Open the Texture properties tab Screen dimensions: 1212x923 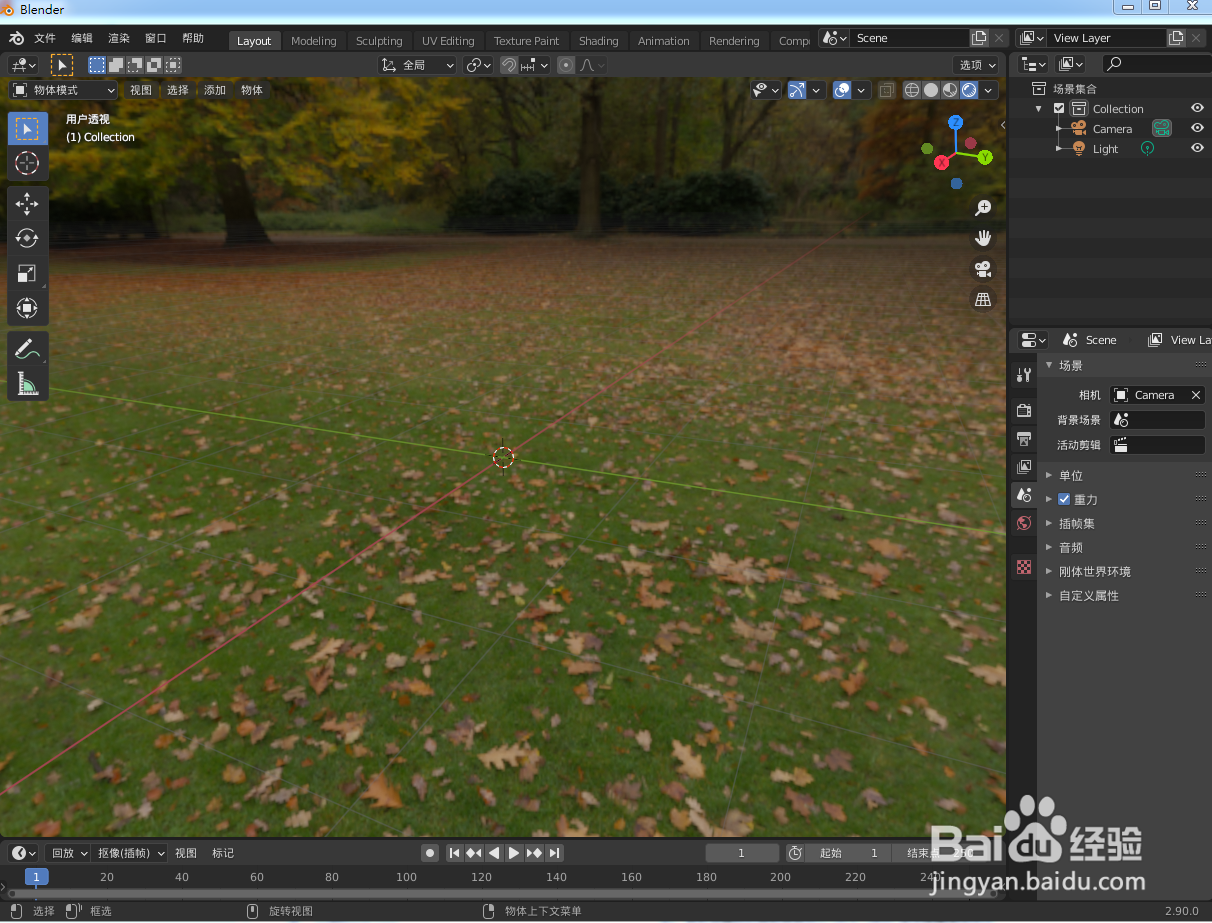(x=1023, y=567)
